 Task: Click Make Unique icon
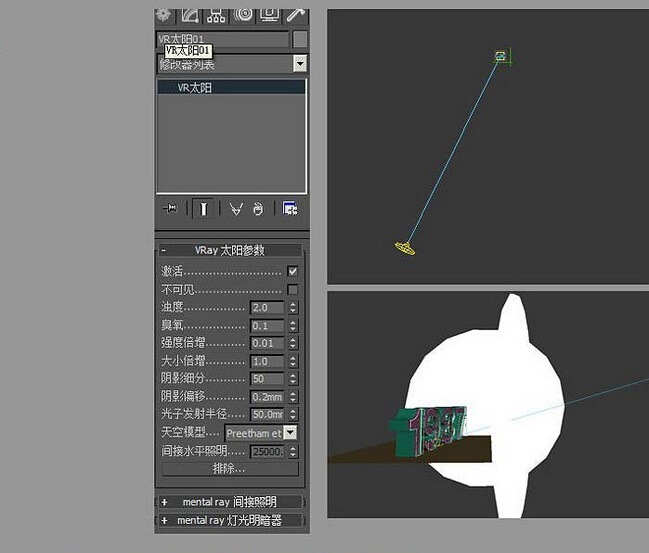[236, 209]
